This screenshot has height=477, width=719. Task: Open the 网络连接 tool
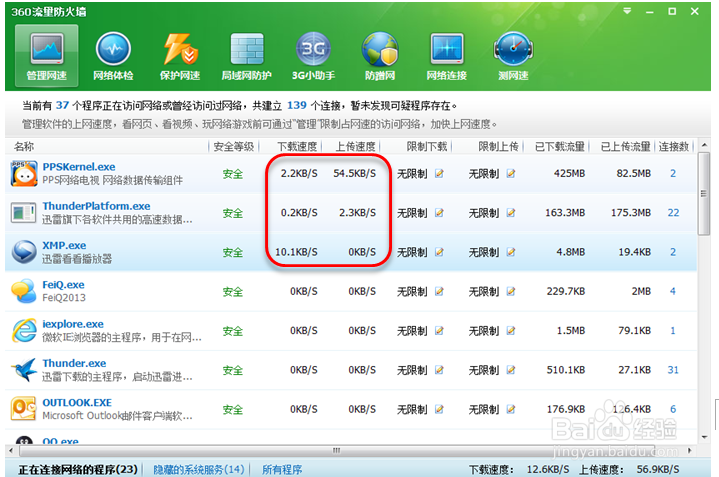pyautogui.click(x=447, y=55)
